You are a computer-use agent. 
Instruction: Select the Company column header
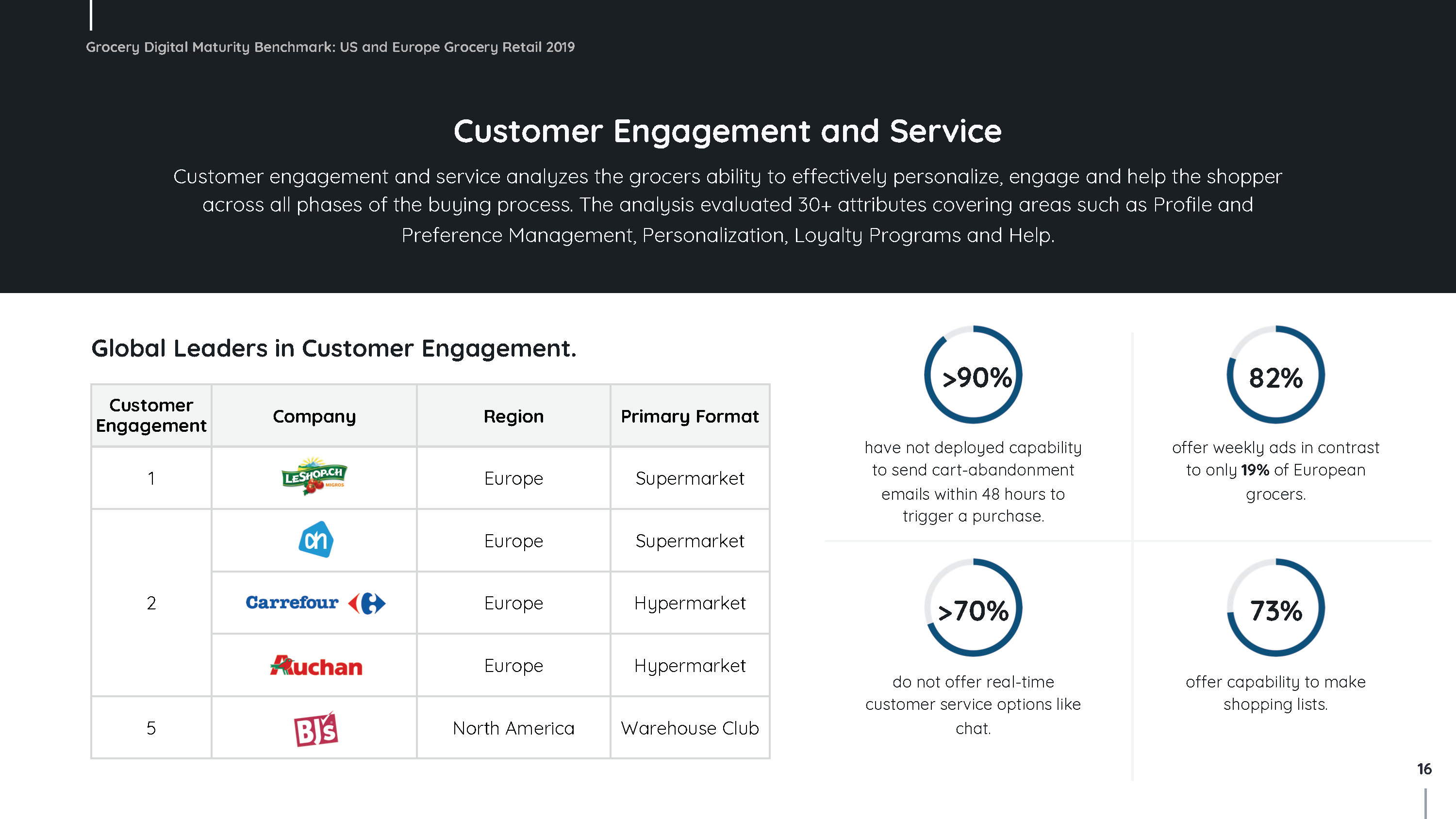(x=314, y=415)
